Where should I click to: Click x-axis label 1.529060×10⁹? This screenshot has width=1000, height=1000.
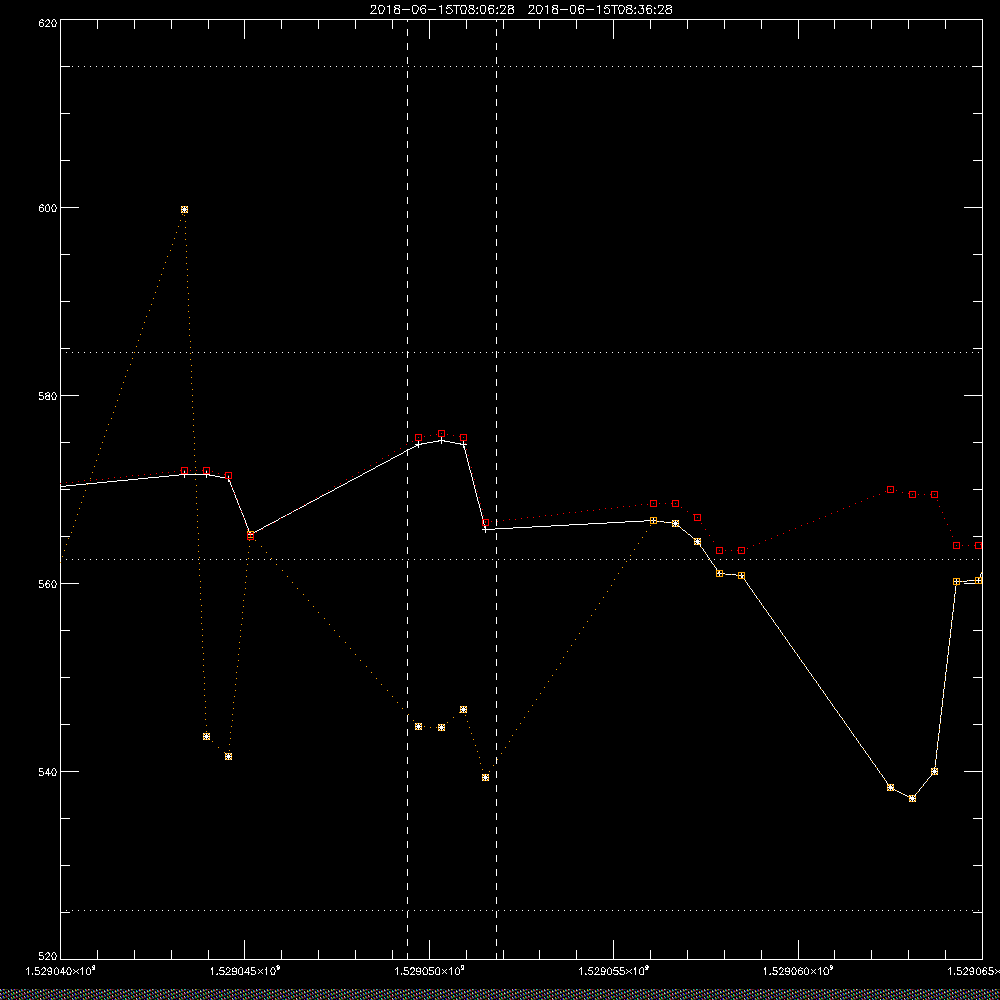click(798, 972)
